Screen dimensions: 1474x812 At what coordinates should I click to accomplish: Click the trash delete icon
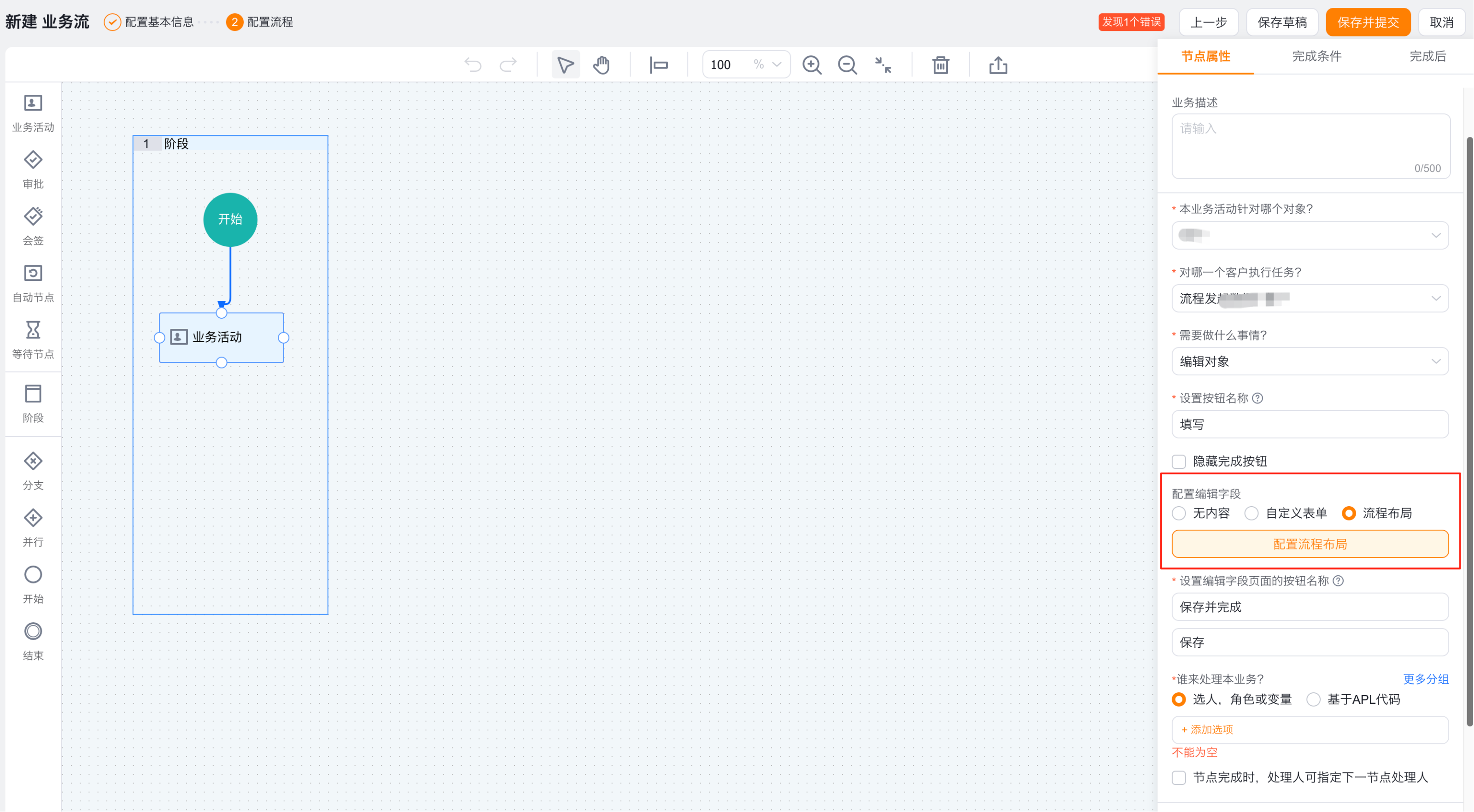click(940, 64)
